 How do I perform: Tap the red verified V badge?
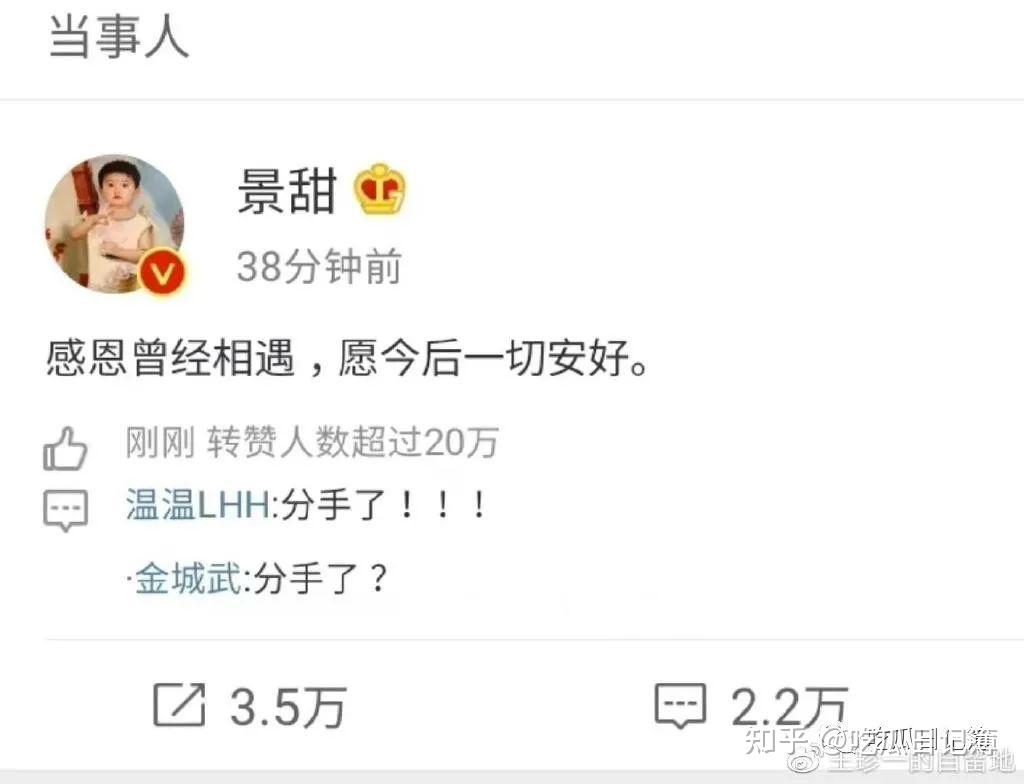(x=162, y=272)
